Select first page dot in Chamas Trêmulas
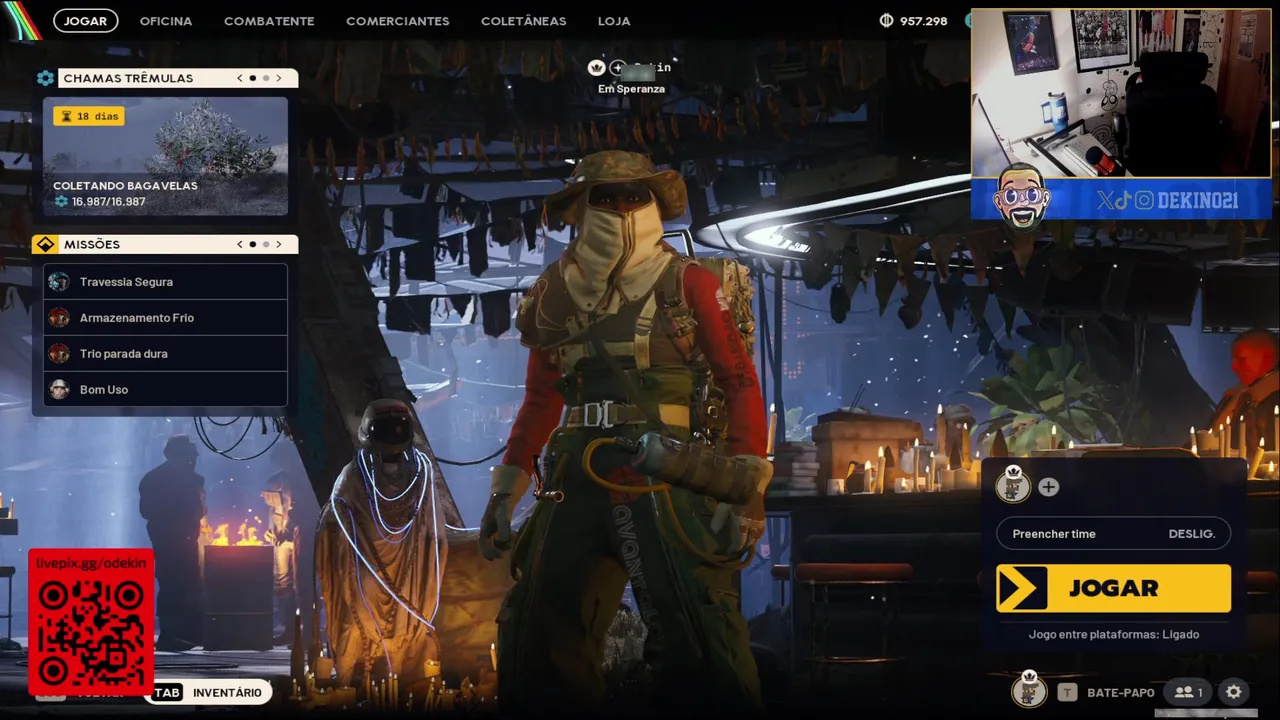Viewport: 1280px width, 720px height. [253, 78]
